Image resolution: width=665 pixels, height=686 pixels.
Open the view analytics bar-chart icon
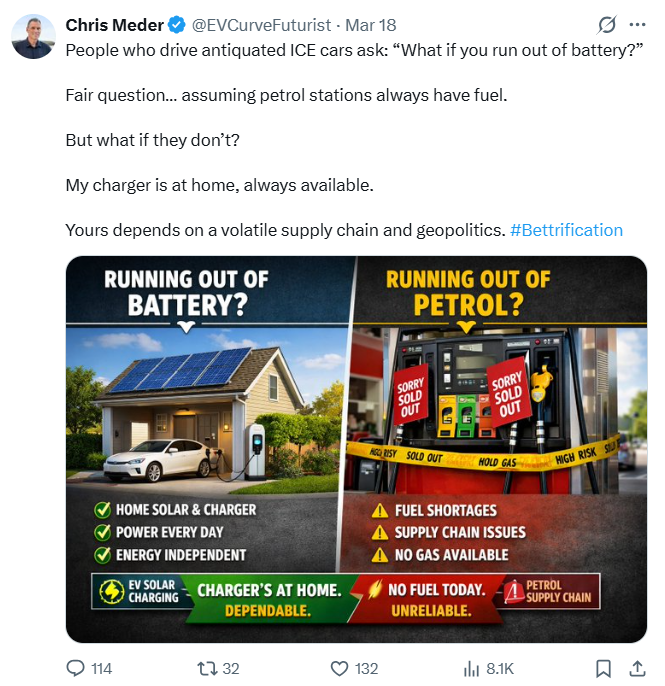[x=472, y=668]
